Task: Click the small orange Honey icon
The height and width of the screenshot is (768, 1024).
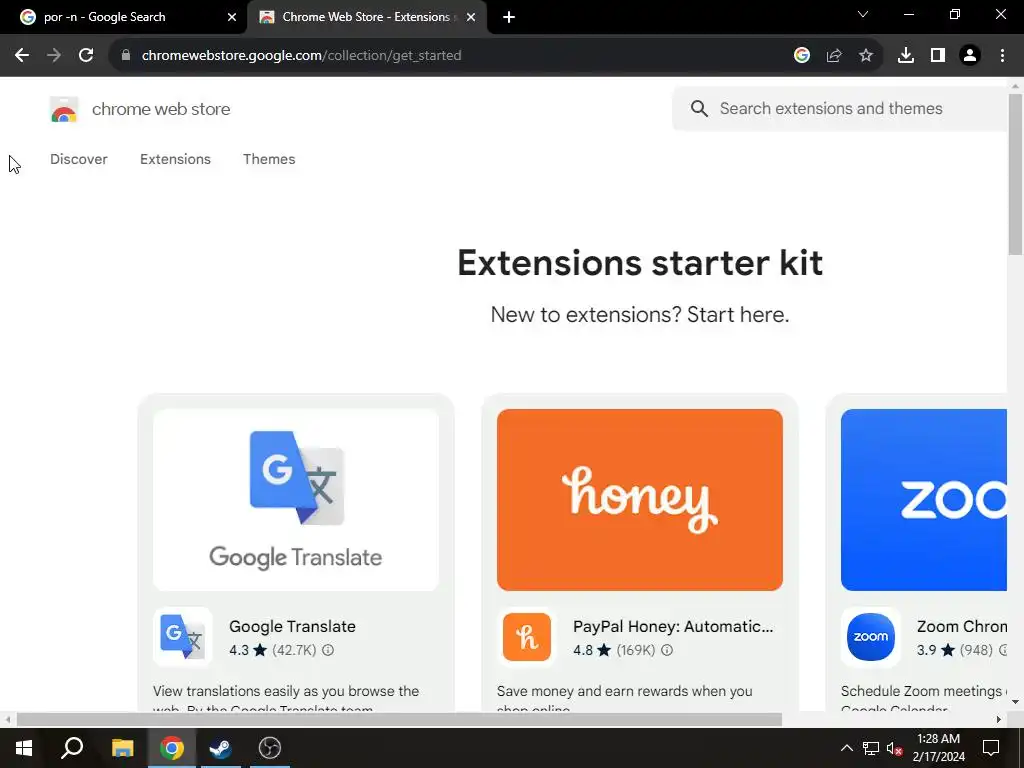Action: (x=527, y=637)
